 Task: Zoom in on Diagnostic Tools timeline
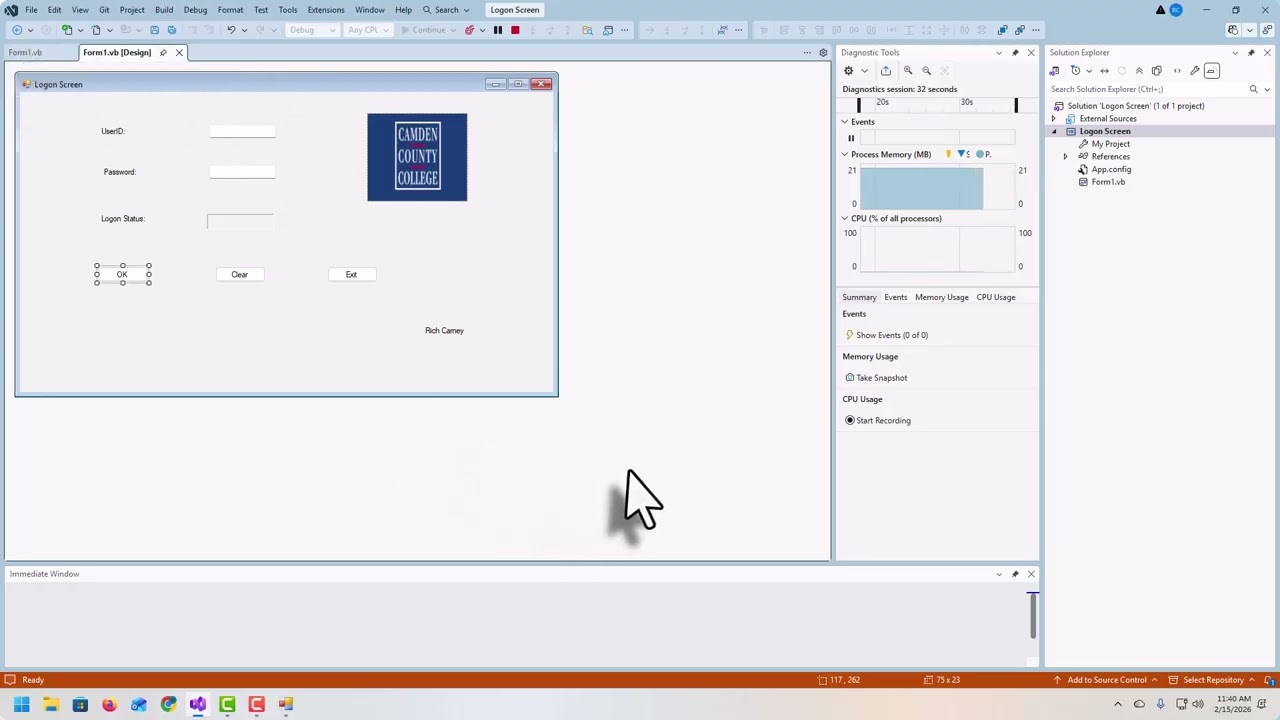tap(908, 71)
